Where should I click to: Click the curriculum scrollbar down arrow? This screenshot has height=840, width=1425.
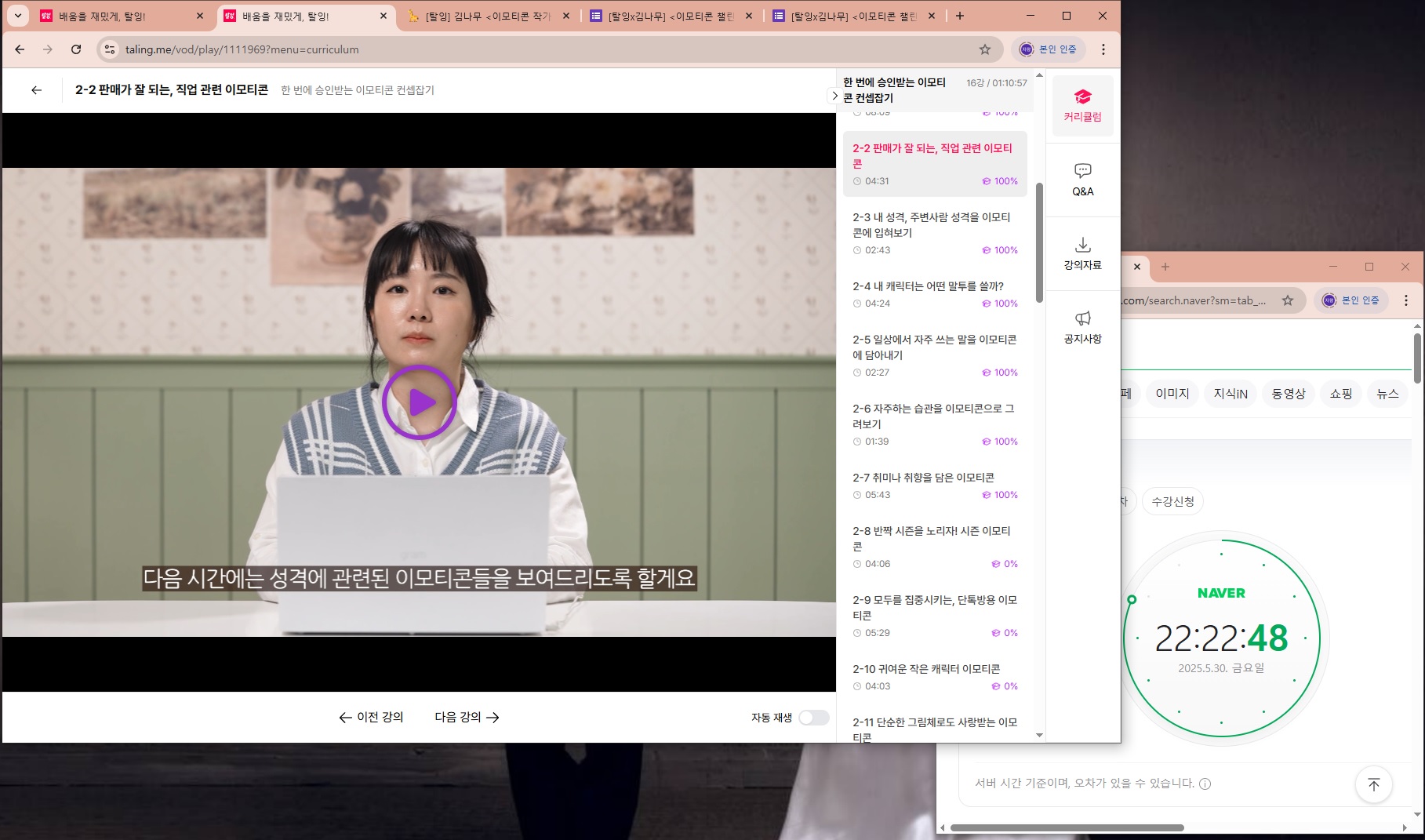(1039, 735)
